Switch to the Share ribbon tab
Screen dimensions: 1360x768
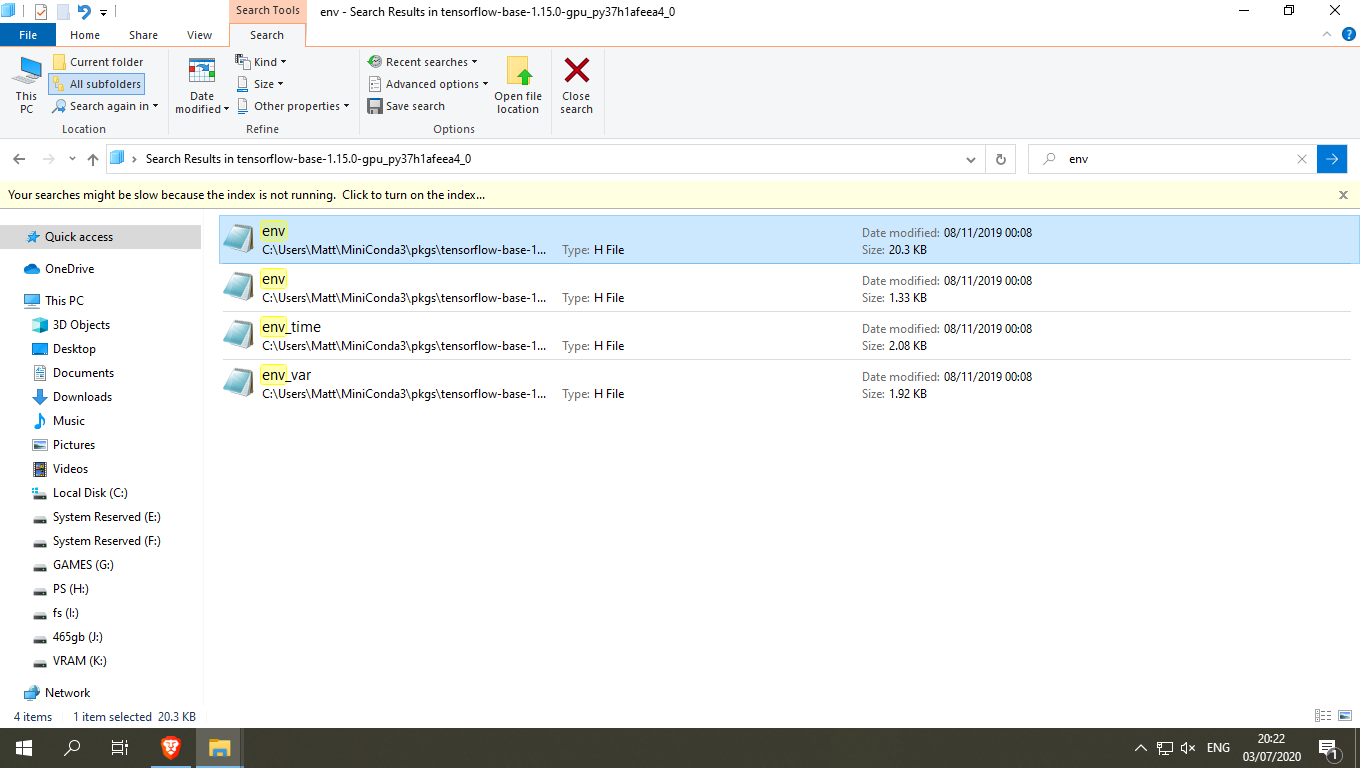[x=143, y=35]
